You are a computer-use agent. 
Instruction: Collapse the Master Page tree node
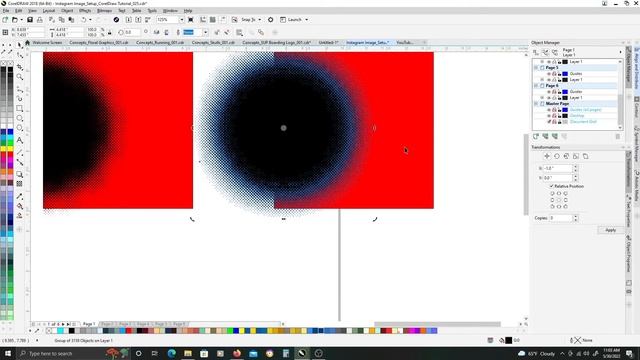point(536,104)
